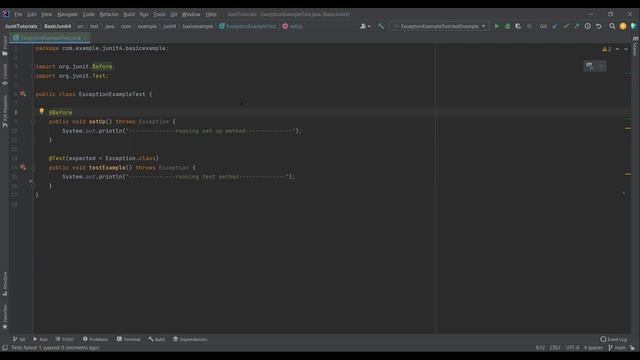Open the Git tool window button

click(19, 339)
